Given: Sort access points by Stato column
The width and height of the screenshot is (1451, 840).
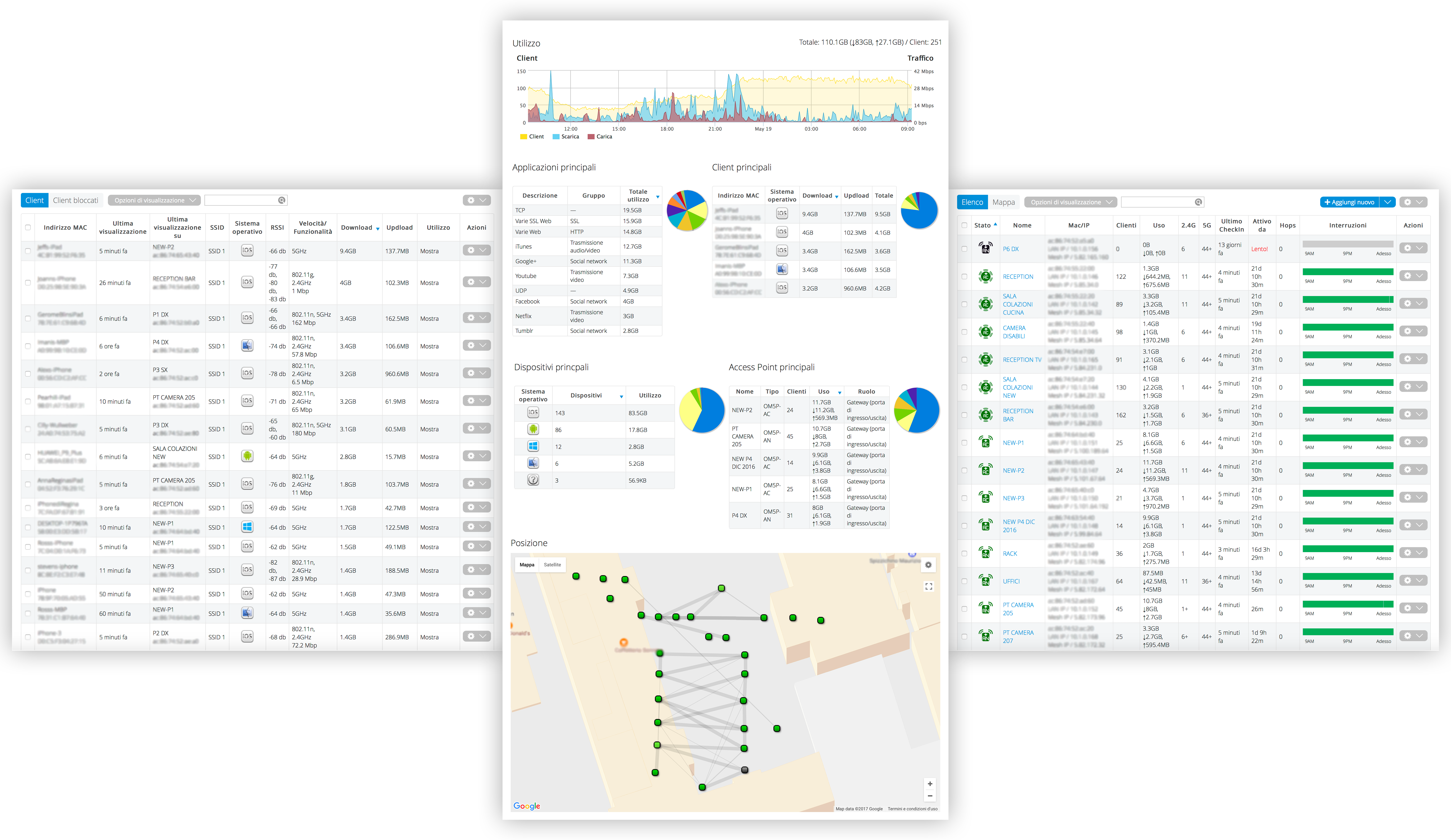Looking at the screenshot, I should 985,226.
